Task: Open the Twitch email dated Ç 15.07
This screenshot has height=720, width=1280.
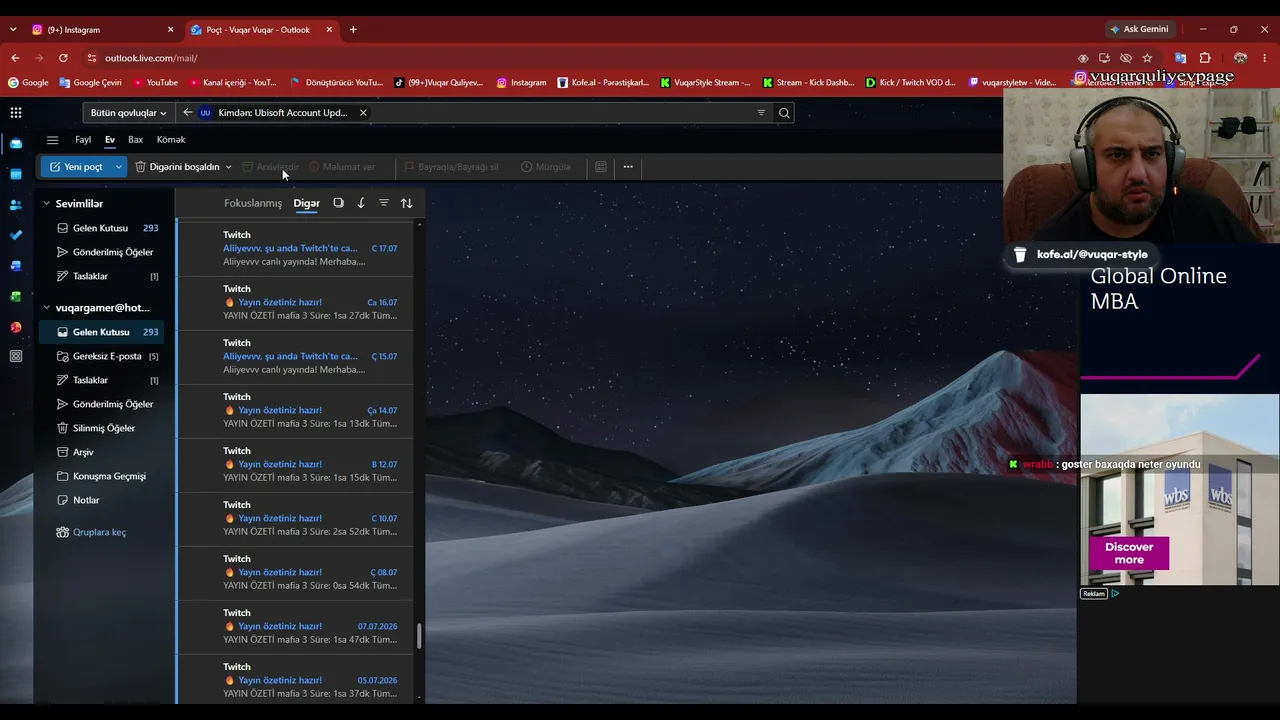Action: point(295,356)
